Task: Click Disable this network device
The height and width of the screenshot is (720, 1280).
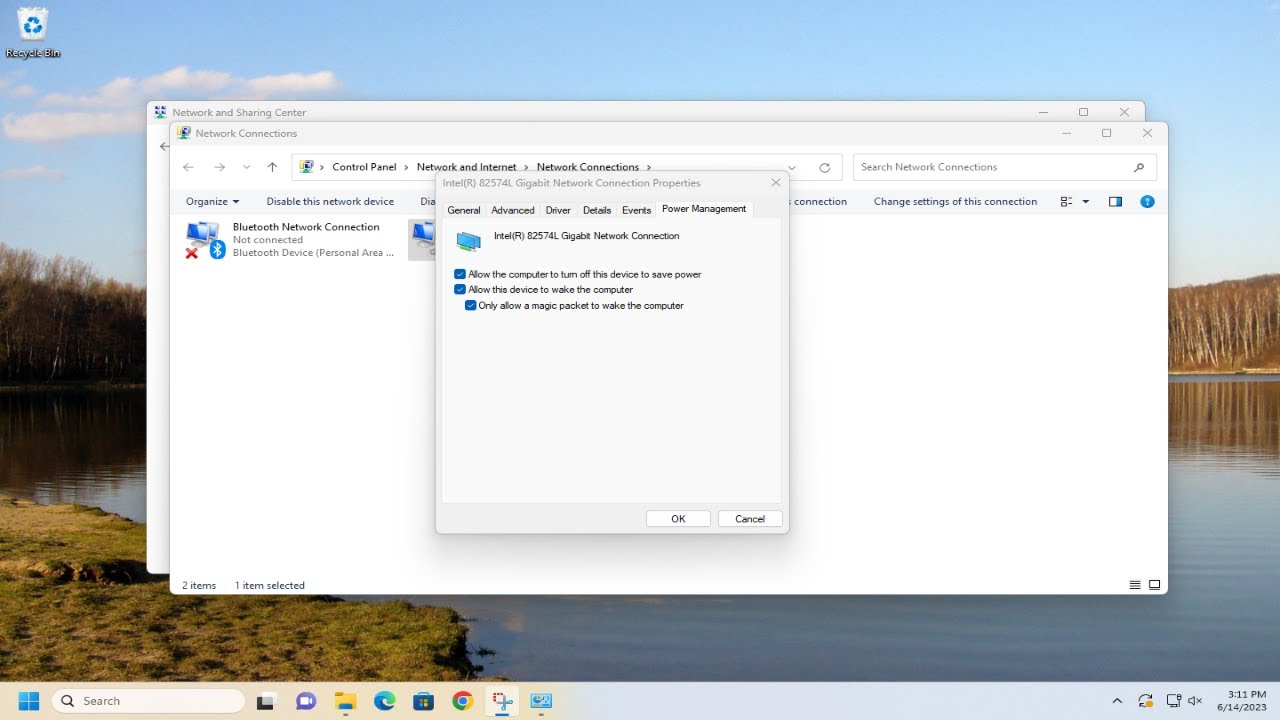Action: pyautogui.click(x=330, y=201)
